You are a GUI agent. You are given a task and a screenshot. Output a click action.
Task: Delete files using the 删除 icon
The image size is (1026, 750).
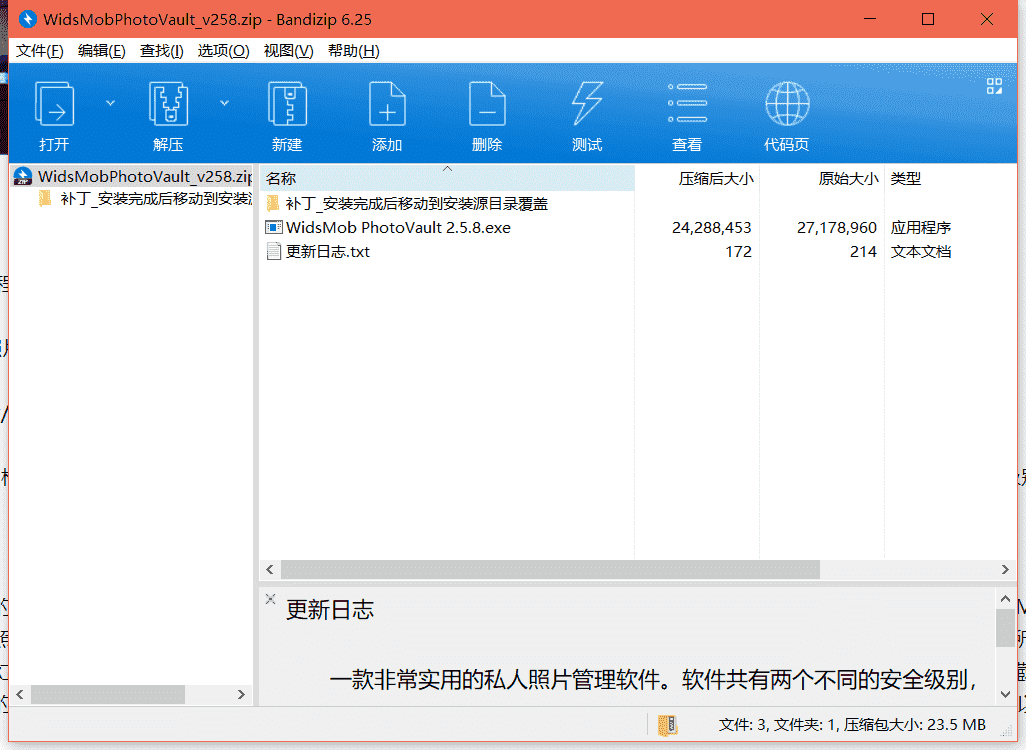pos(487,103)
